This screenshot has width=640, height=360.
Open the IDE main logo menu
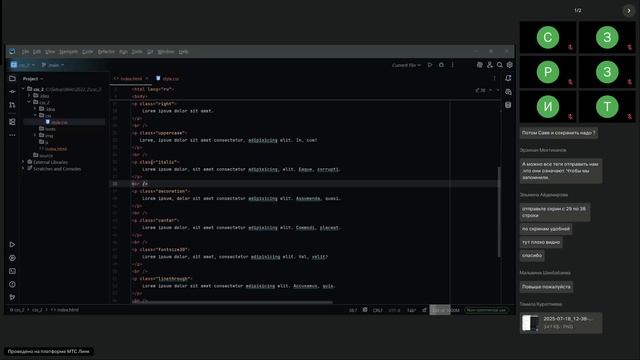click(12, 51)
